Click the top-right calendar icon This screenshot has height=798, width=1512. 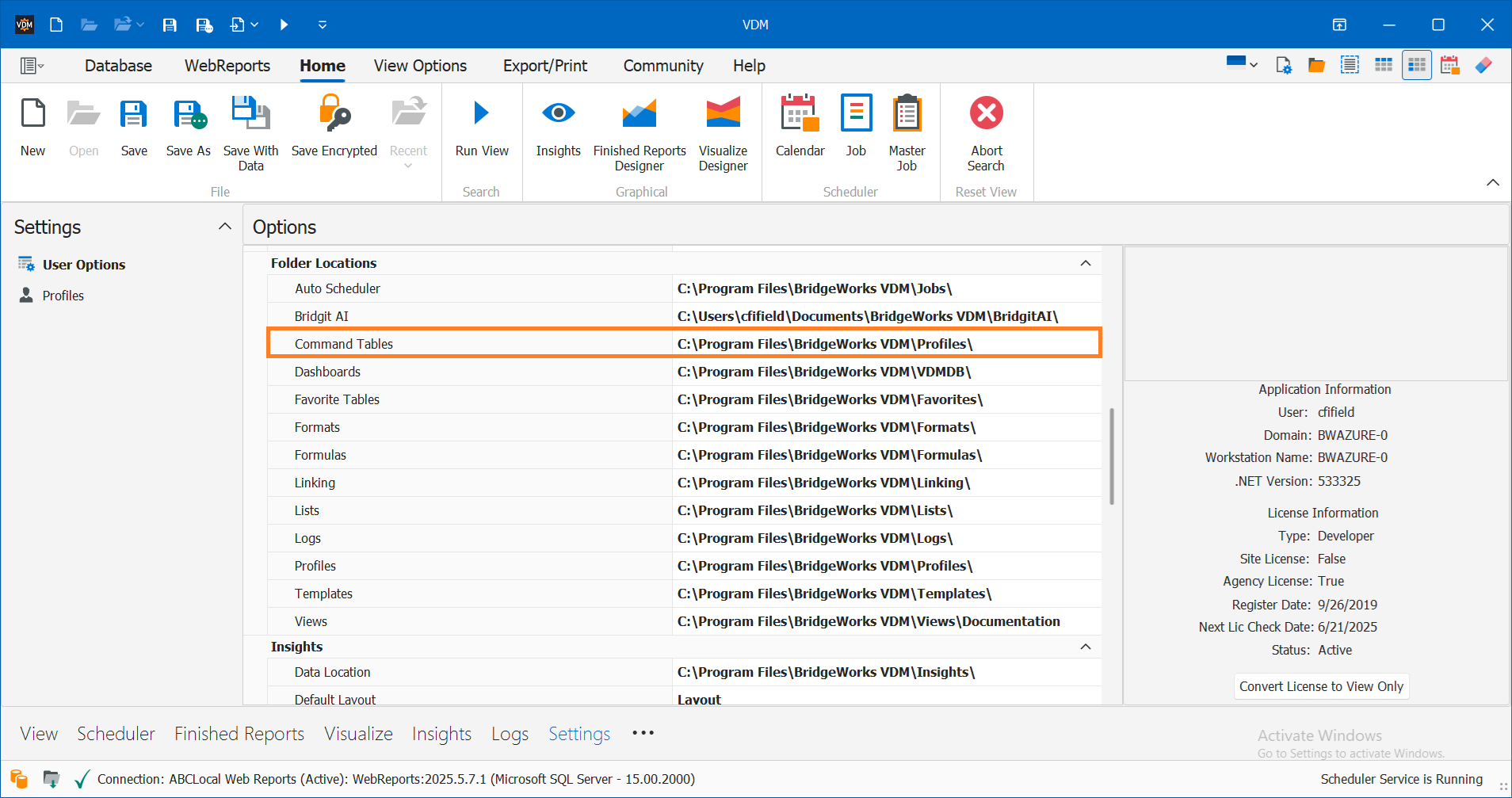click(x=1450, y=65)
